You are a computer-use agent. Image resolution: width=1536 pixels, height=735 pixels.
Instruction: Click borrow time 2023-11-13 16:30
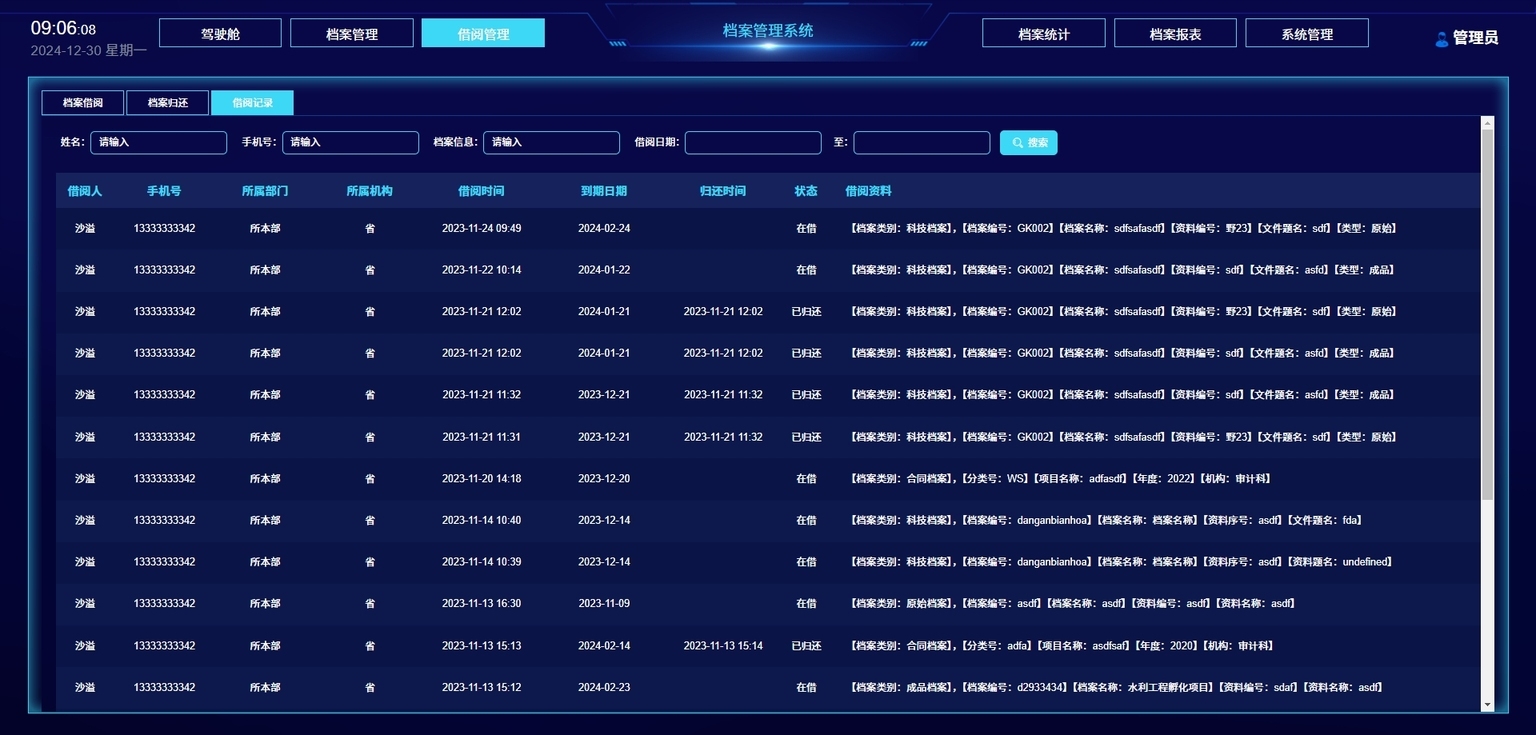[481, 604]
